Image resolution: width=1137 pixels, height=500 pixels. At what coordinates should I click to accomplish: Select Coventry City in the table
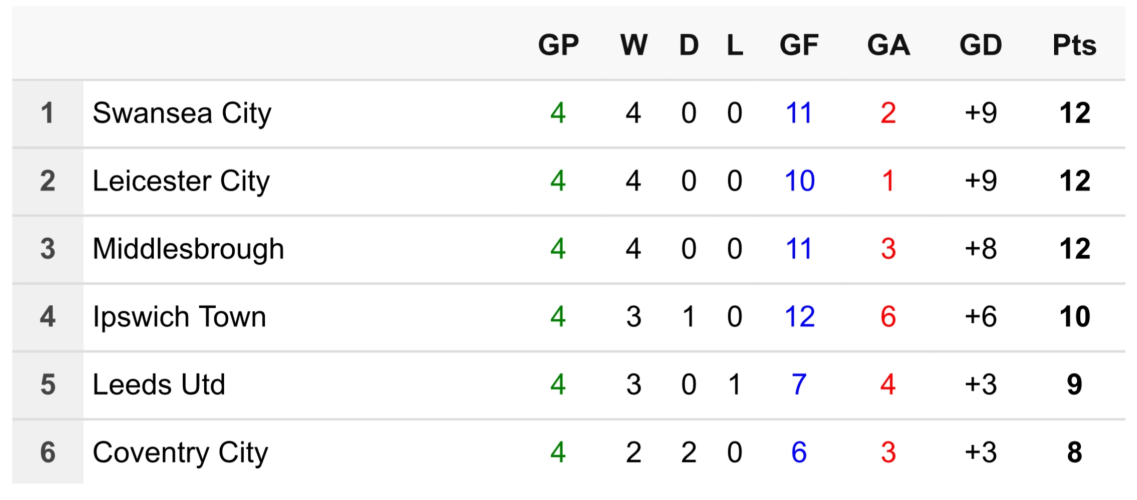tap(180, 453)
